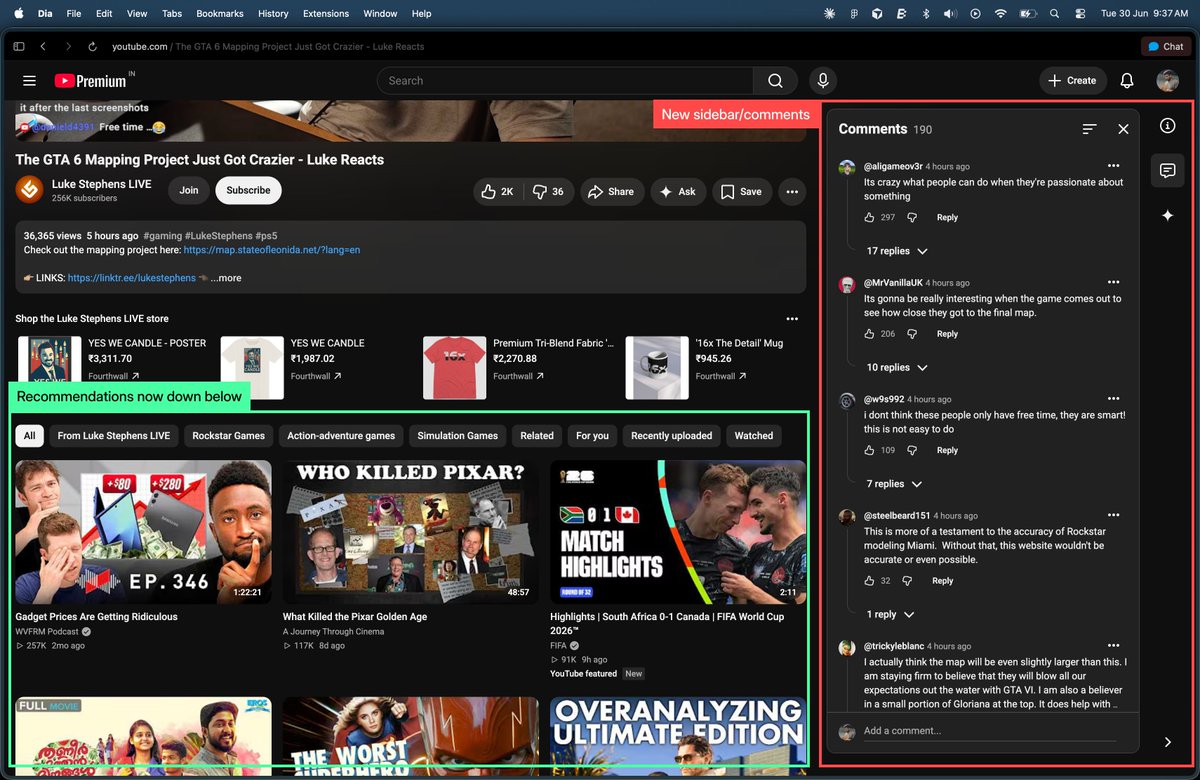Like @w9s992's comment with 109 likes
Viewport: 1200px width, 780px height.
point(869,450)
